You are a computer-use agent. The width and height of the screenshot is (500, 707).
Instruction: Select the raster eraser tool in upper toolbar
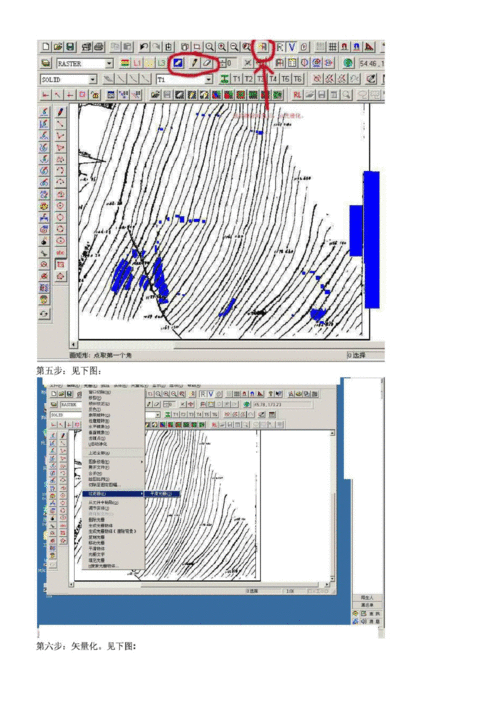(x=207, y=63)
